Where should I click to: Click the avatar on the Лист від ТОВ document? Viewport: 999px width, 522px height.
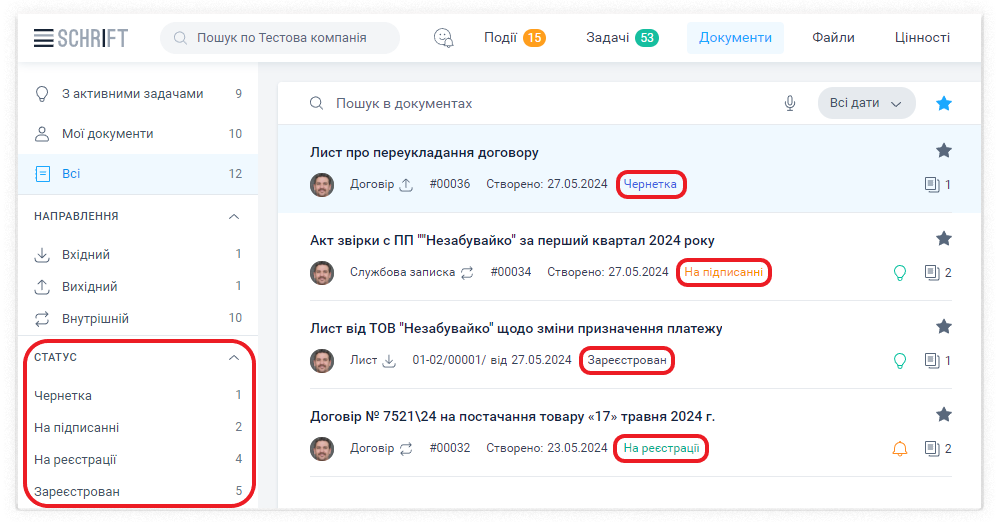point(322,361)
